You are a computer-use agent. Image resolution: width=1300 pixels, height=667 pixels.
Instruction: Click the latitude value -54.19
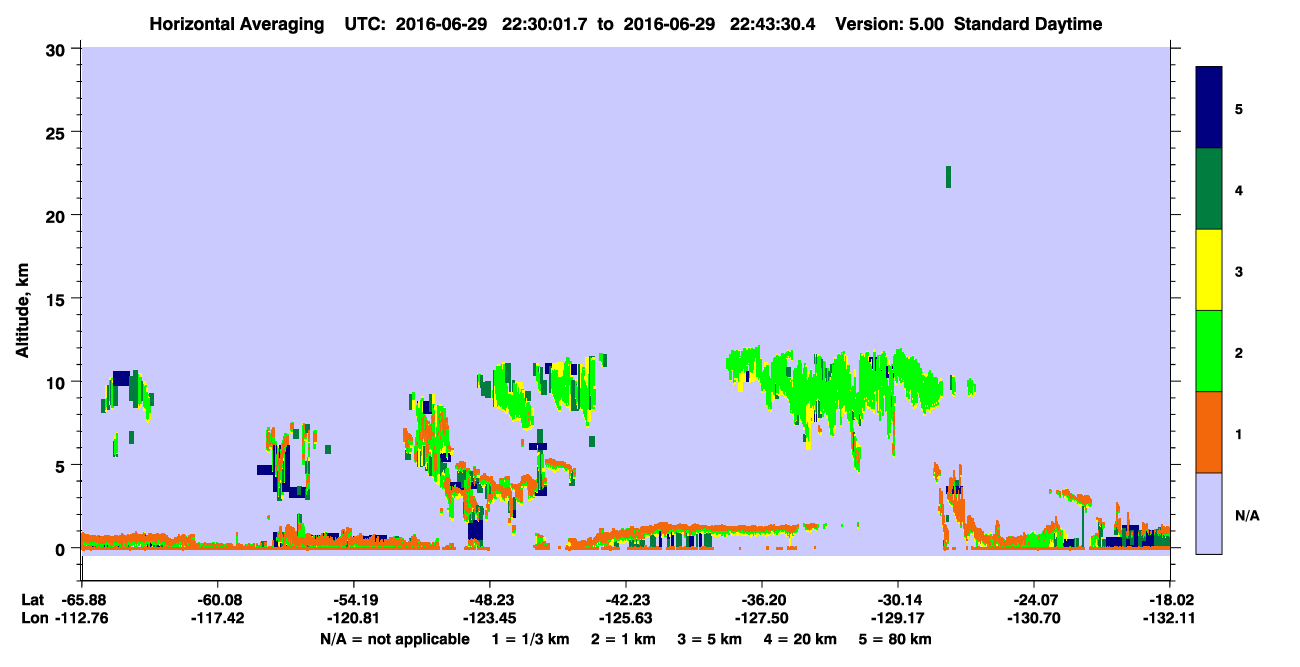pyautogui.click(x=353, y=600)
